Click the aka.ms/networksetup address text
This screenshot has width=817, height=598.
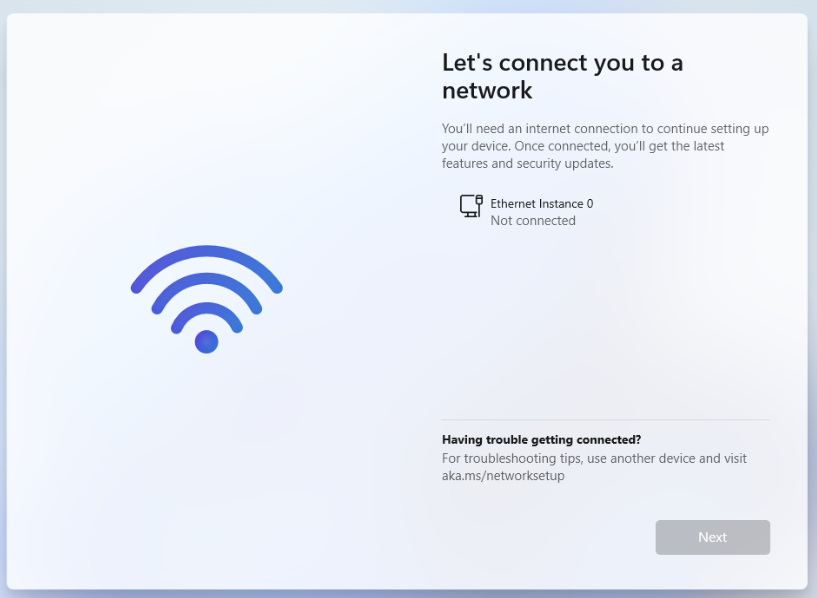pos(503,476)
